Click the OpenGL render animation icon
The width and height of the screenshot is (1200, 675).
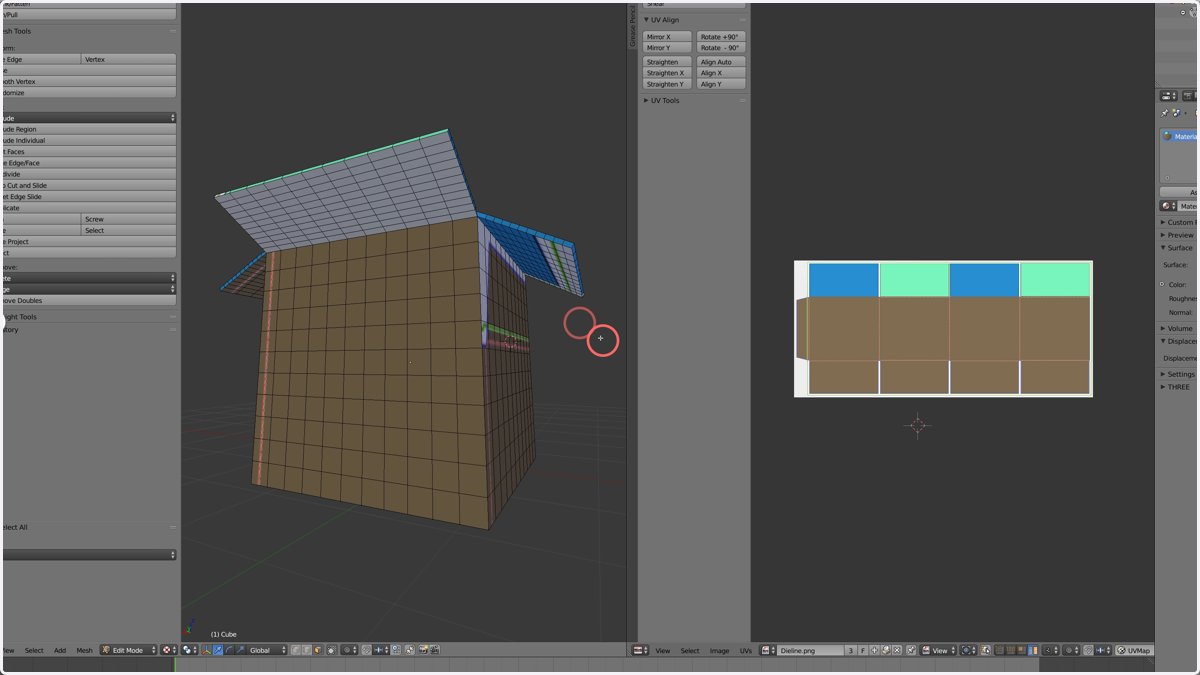(x=435, y=650)
